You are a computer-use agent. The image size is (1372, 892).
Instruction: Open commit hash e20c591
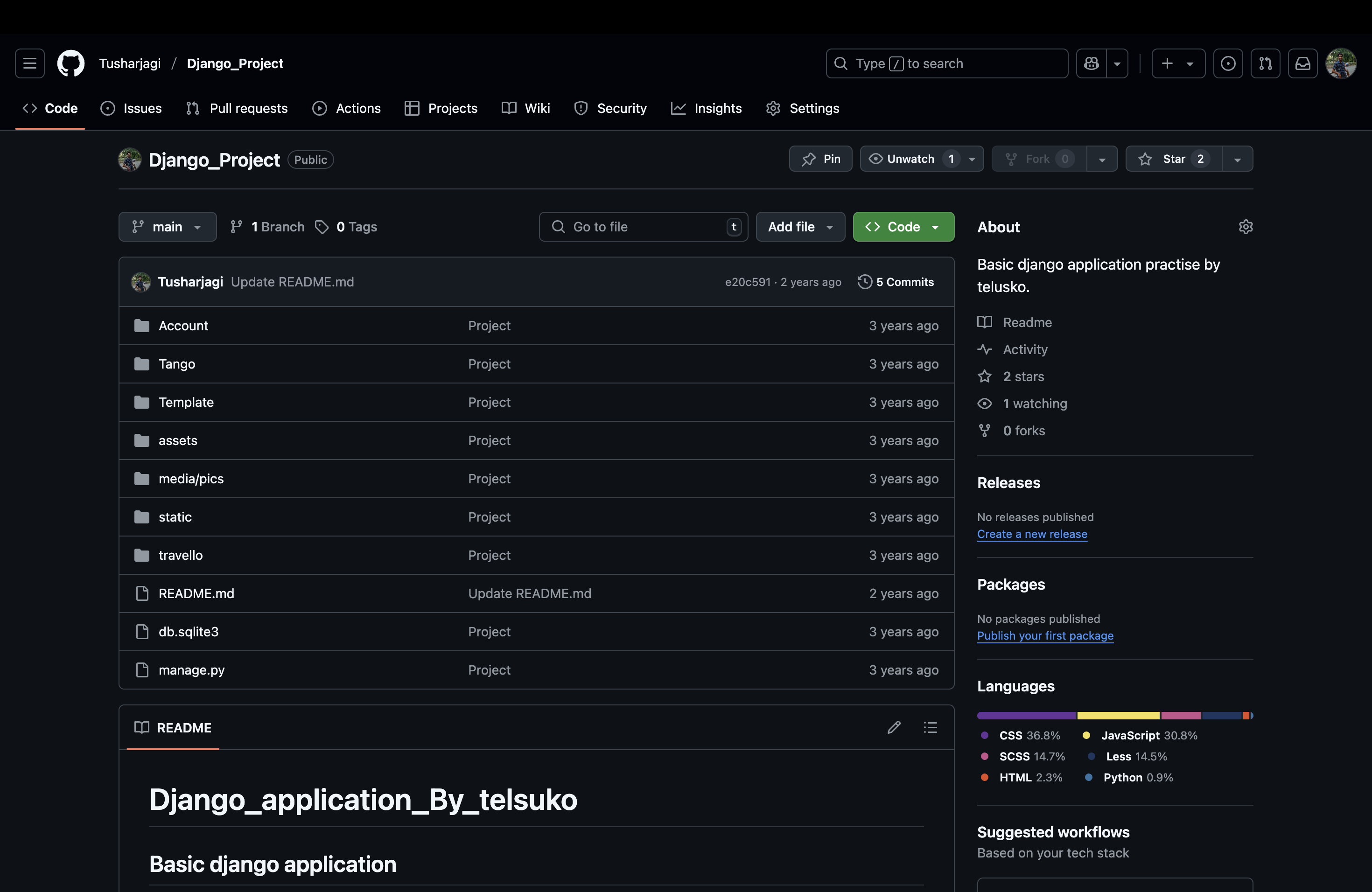point(748,282)
